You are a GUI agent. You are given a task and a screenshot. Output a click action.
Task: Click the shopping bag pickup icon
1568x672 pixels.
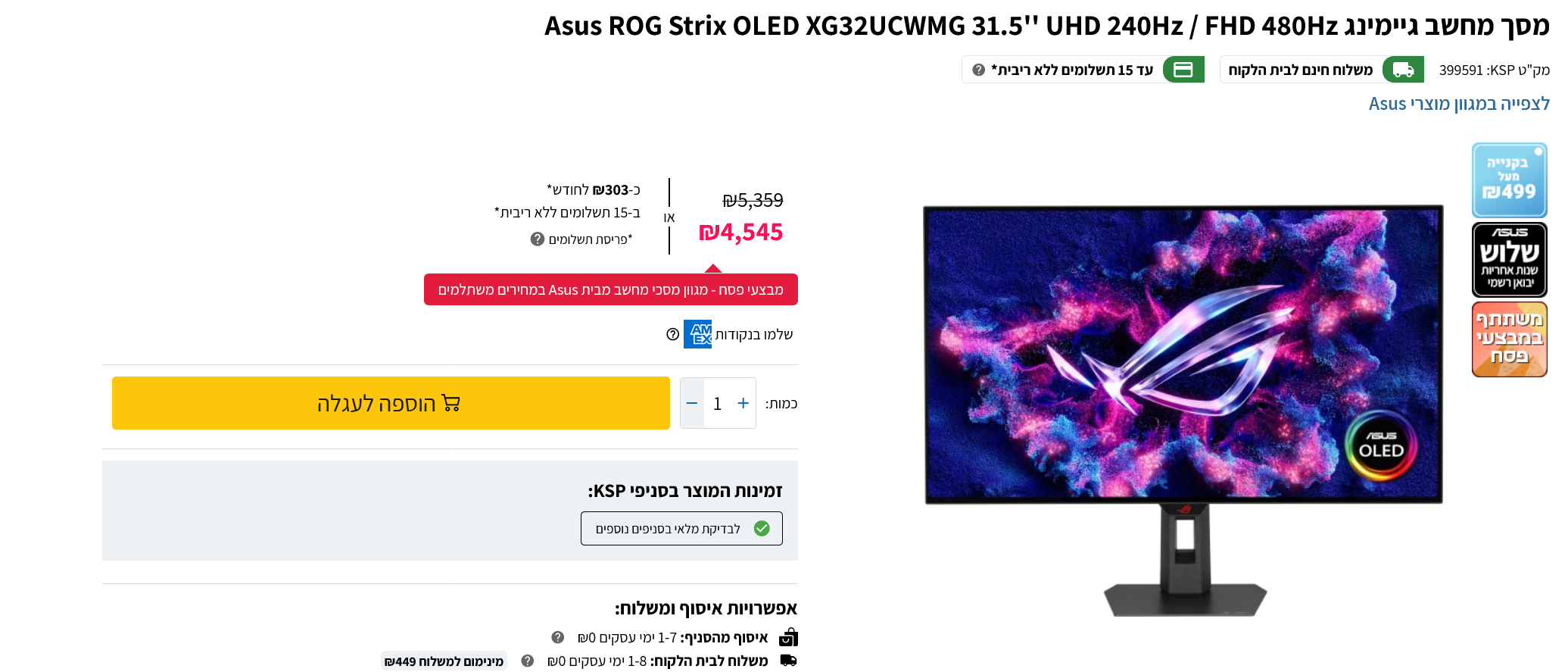tap(788, 637)
